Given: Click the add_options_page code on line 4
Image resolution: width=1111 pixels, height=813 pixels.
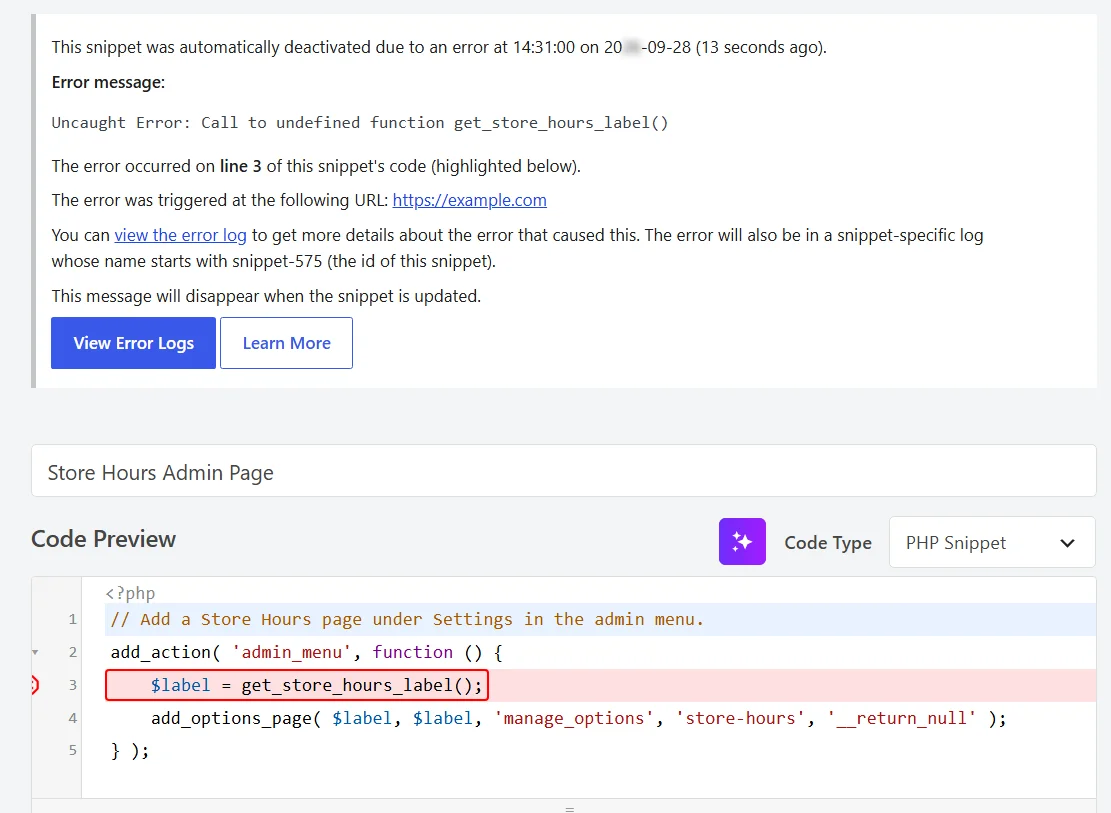Looking at the screenshot, I should coord(578,718).
